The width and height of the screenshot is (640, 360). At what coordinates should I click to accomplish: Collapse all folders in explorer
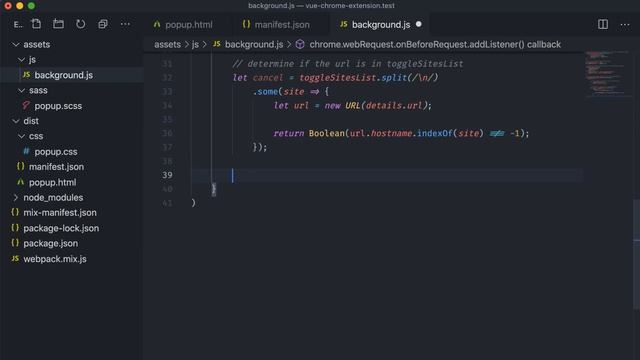pyautogui.click(x=103, y=24)
